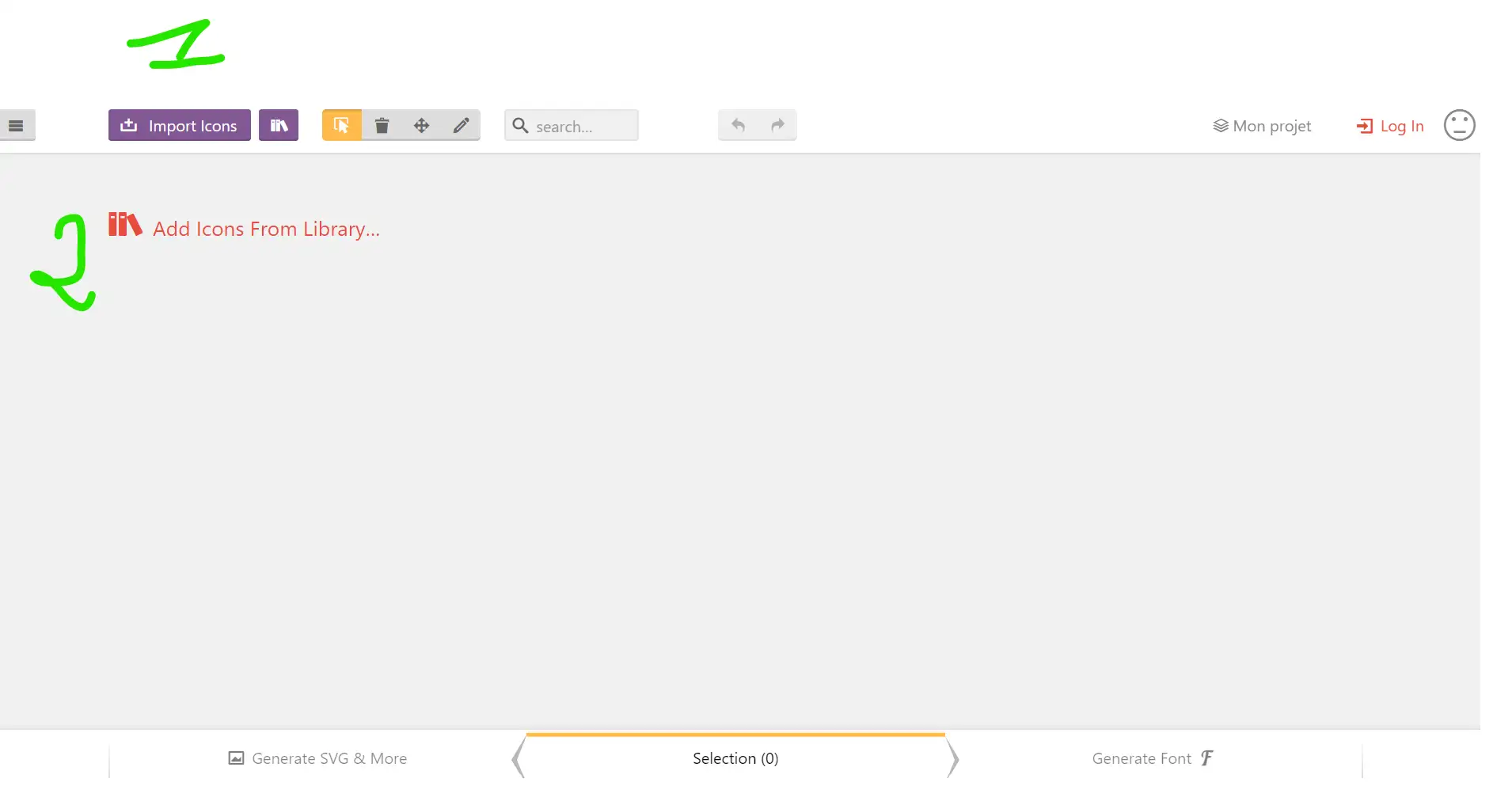The image size is (1512, 805).
Task: Open the icon library via purple books button
Action: [279, 126]
